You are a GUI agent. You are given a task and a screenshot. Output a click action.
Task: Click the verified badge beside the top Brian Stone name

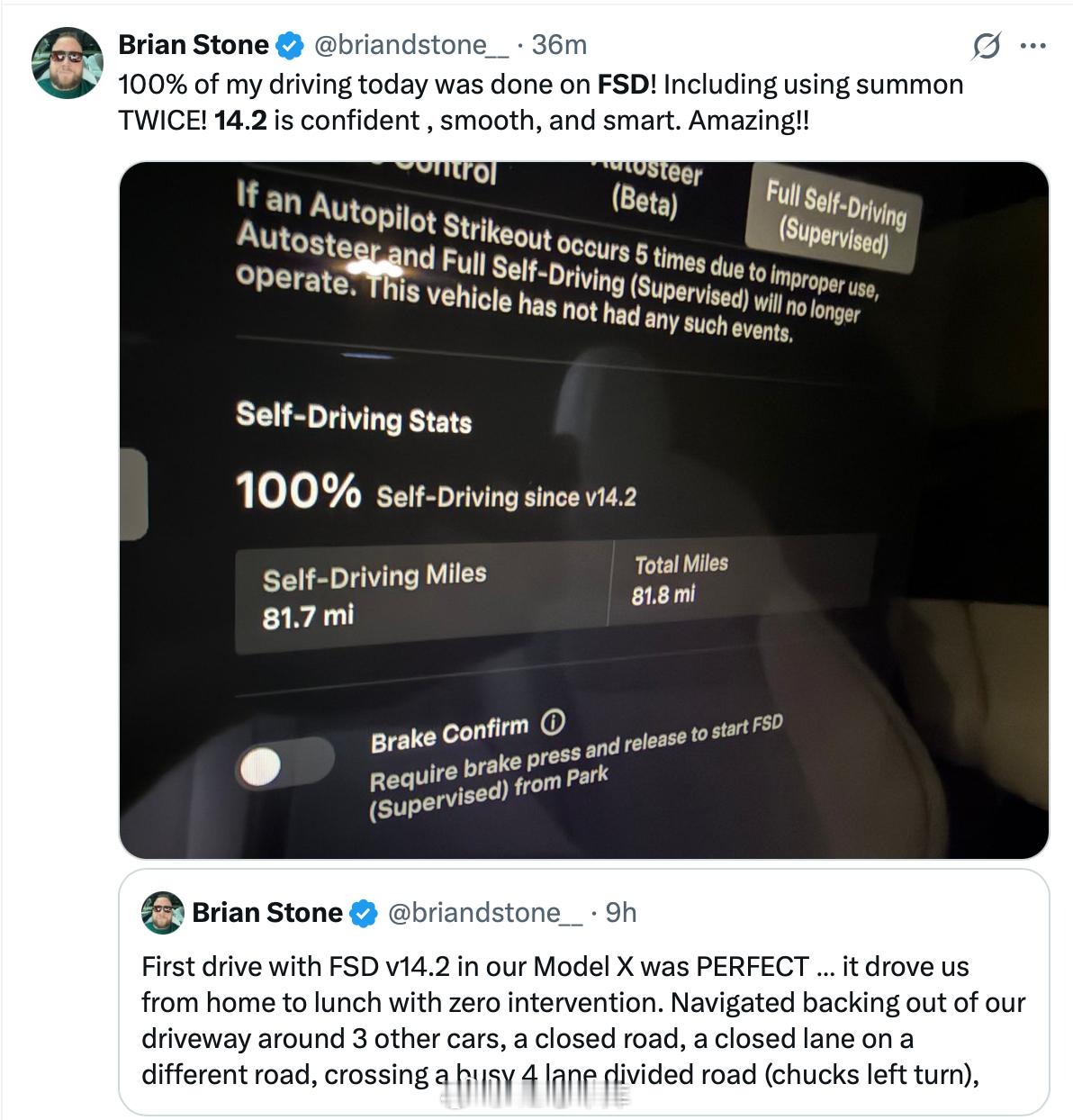(x=289, y=45)
